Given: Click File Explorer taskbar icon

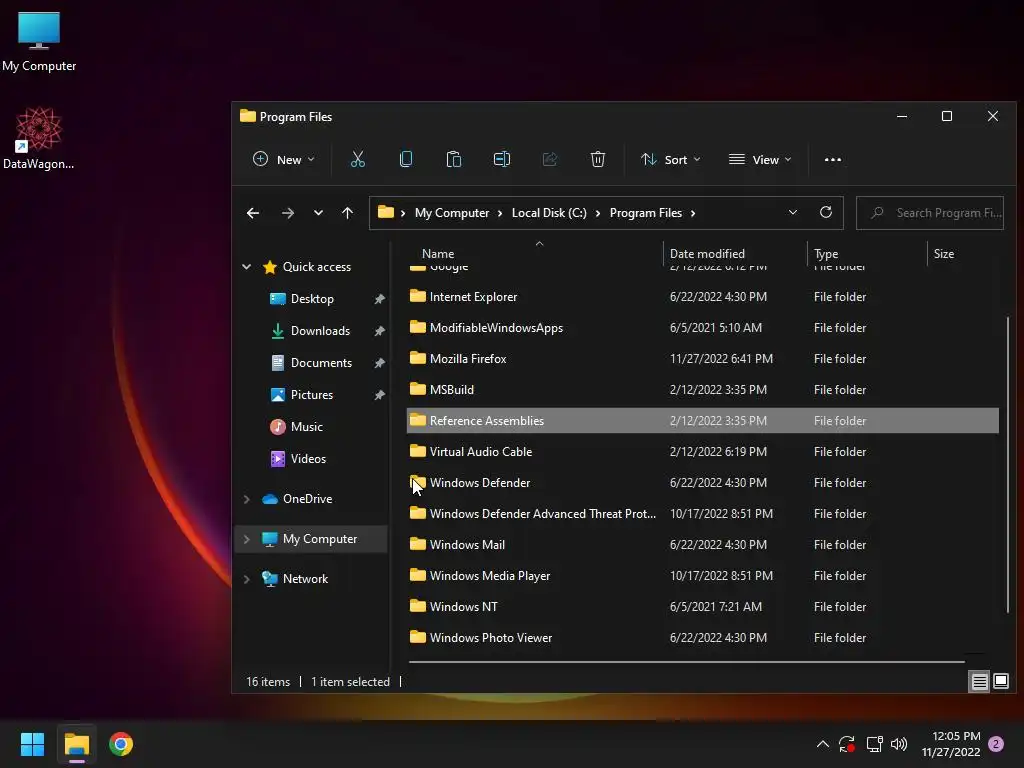Looking at the screenshot, I should click(76, 744).
